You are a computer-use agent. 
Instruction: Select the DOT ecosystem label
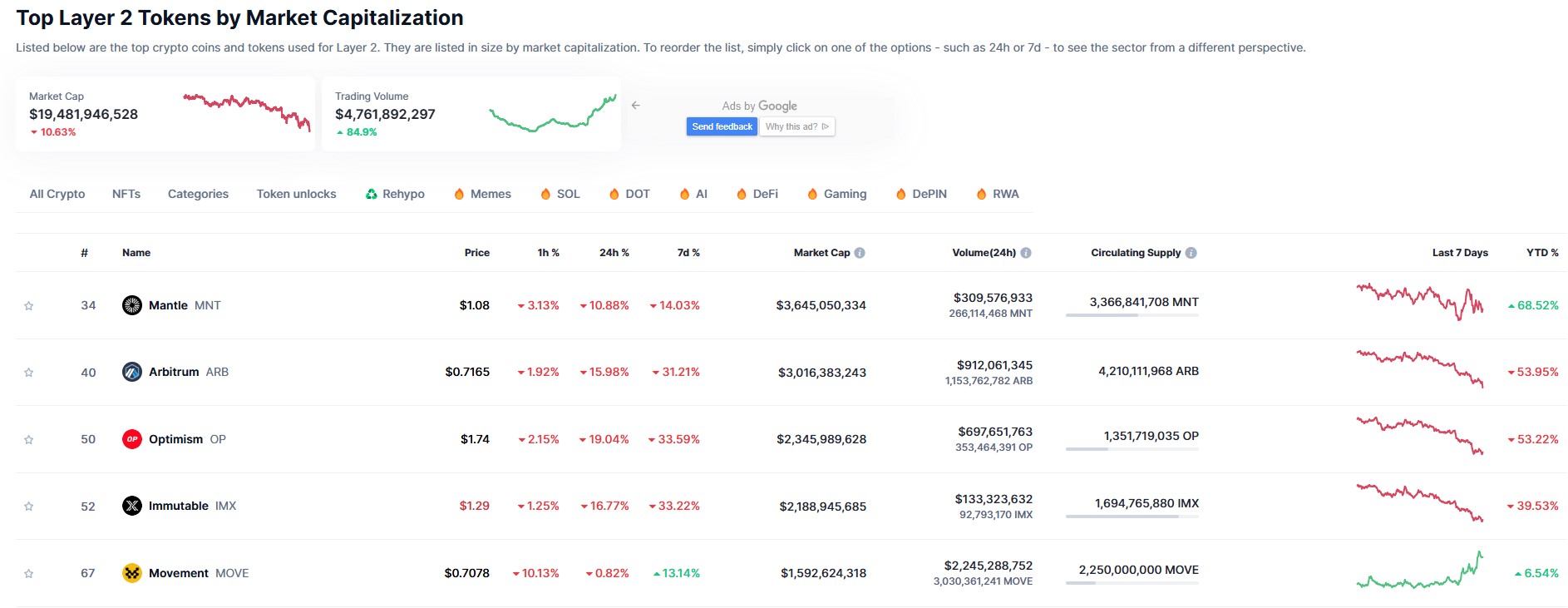coord(638,194)
